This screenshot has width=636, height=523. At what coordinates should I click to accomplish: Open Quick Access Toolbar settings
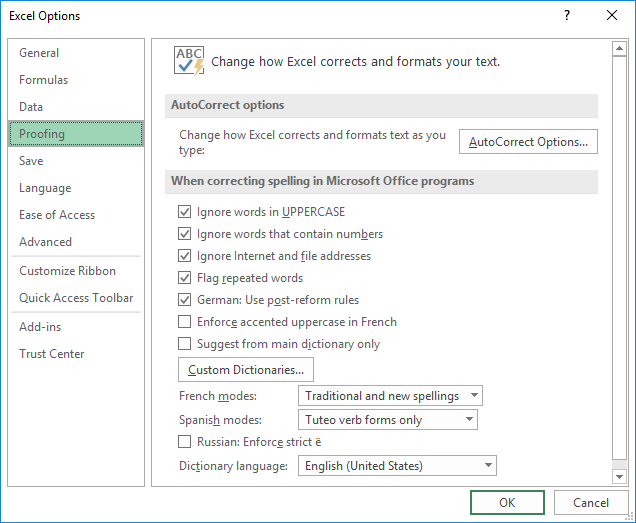tap(76, 298)
